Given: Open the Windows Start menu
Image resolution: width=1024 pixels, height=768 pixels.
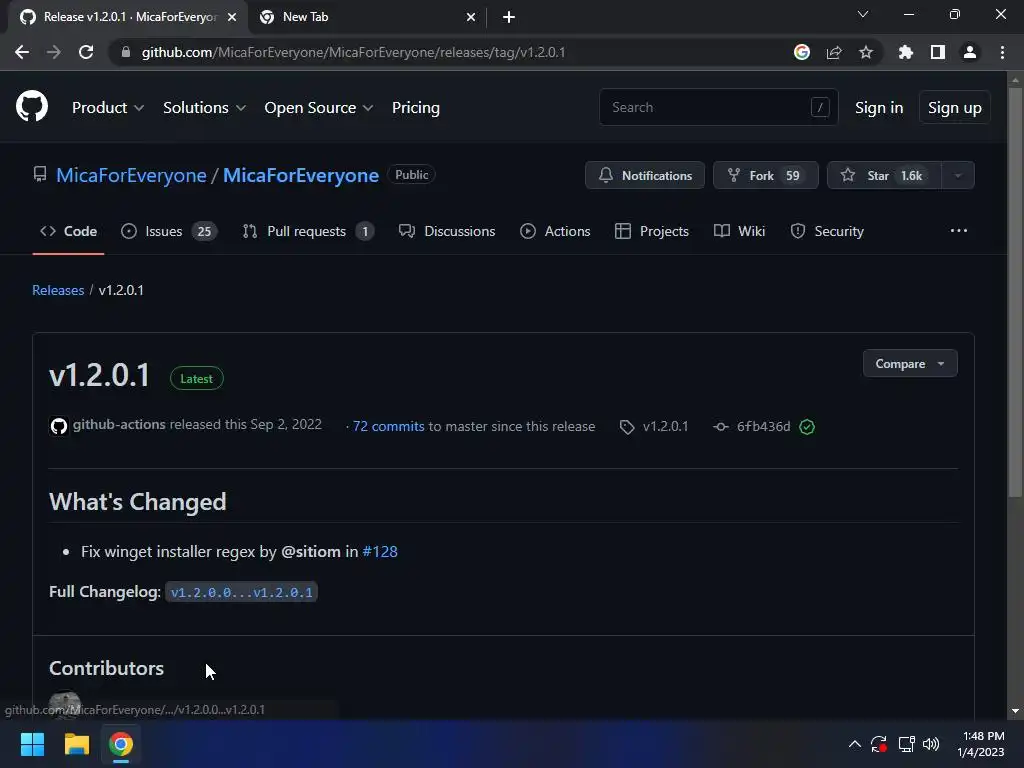Looking at the screenshot, I should 32,744.
